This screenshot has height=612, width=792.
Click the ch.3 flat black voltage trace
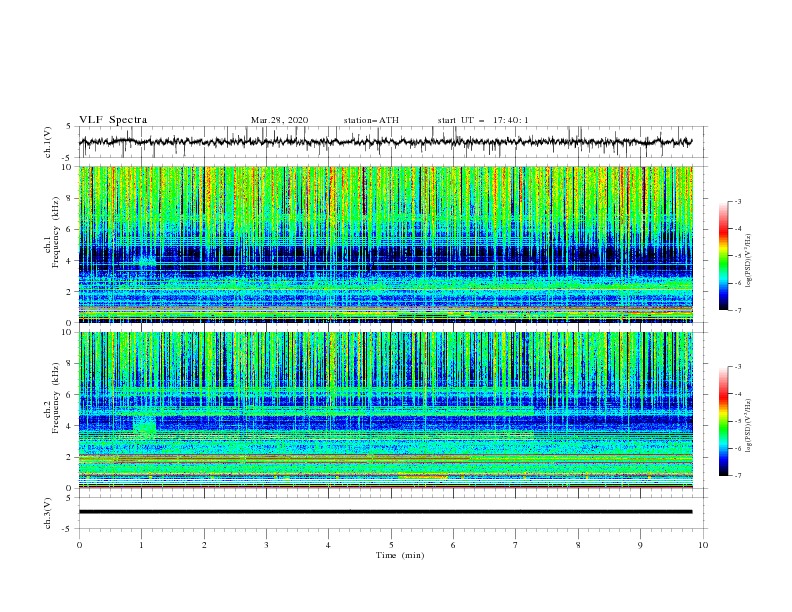[385, 512]
